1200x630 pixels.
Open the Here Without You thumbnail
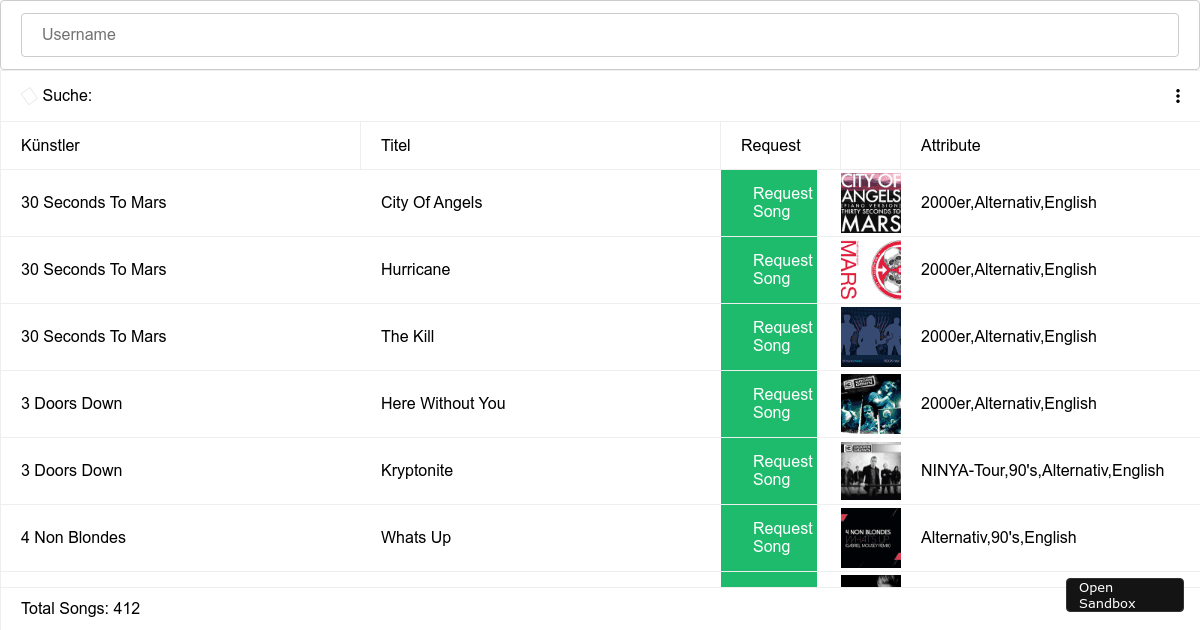pyautogui.click(x=870, y=403)
